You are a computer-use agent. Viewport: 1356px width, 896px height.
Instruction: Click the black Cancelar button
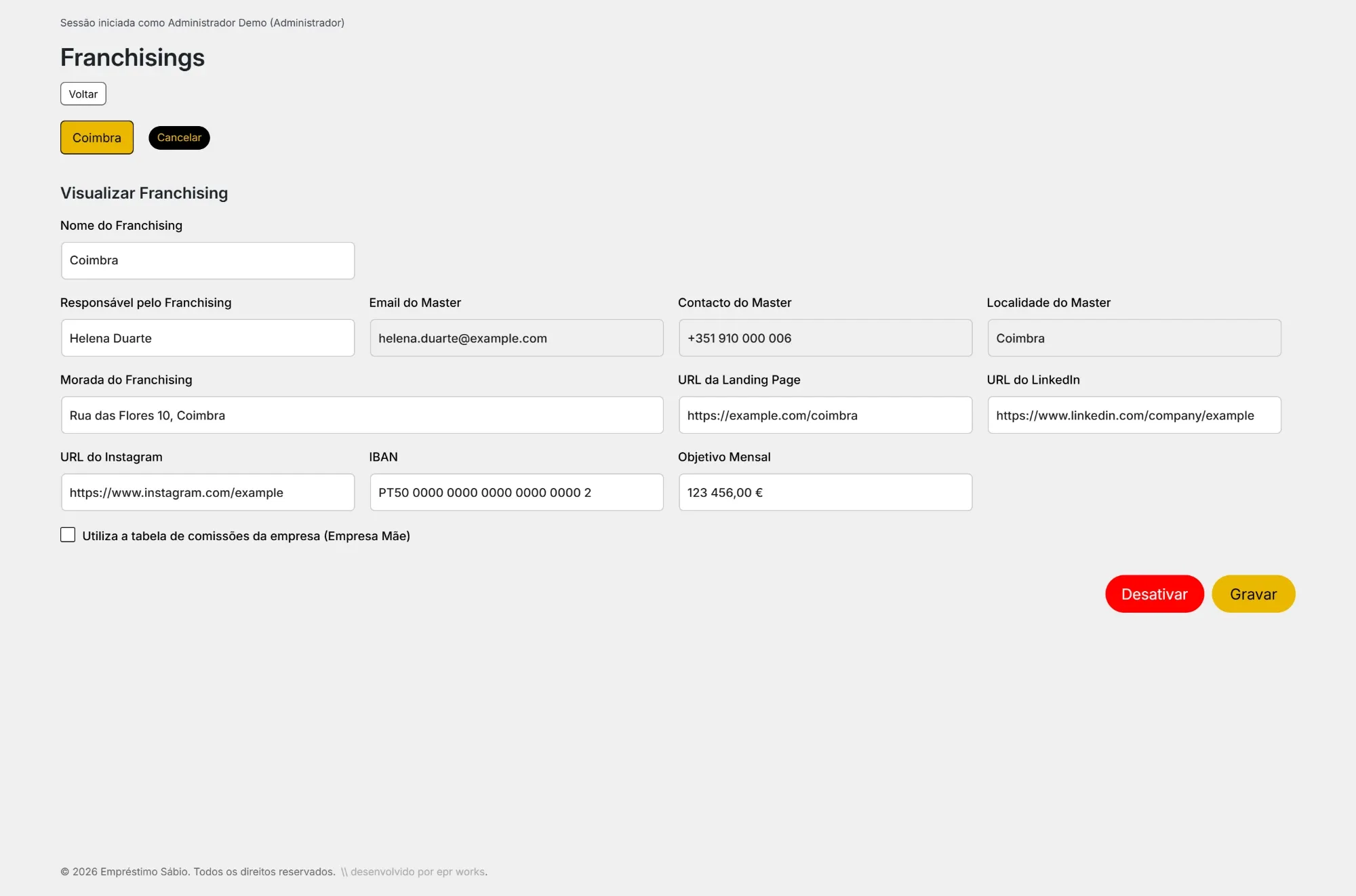click(179, 138)
